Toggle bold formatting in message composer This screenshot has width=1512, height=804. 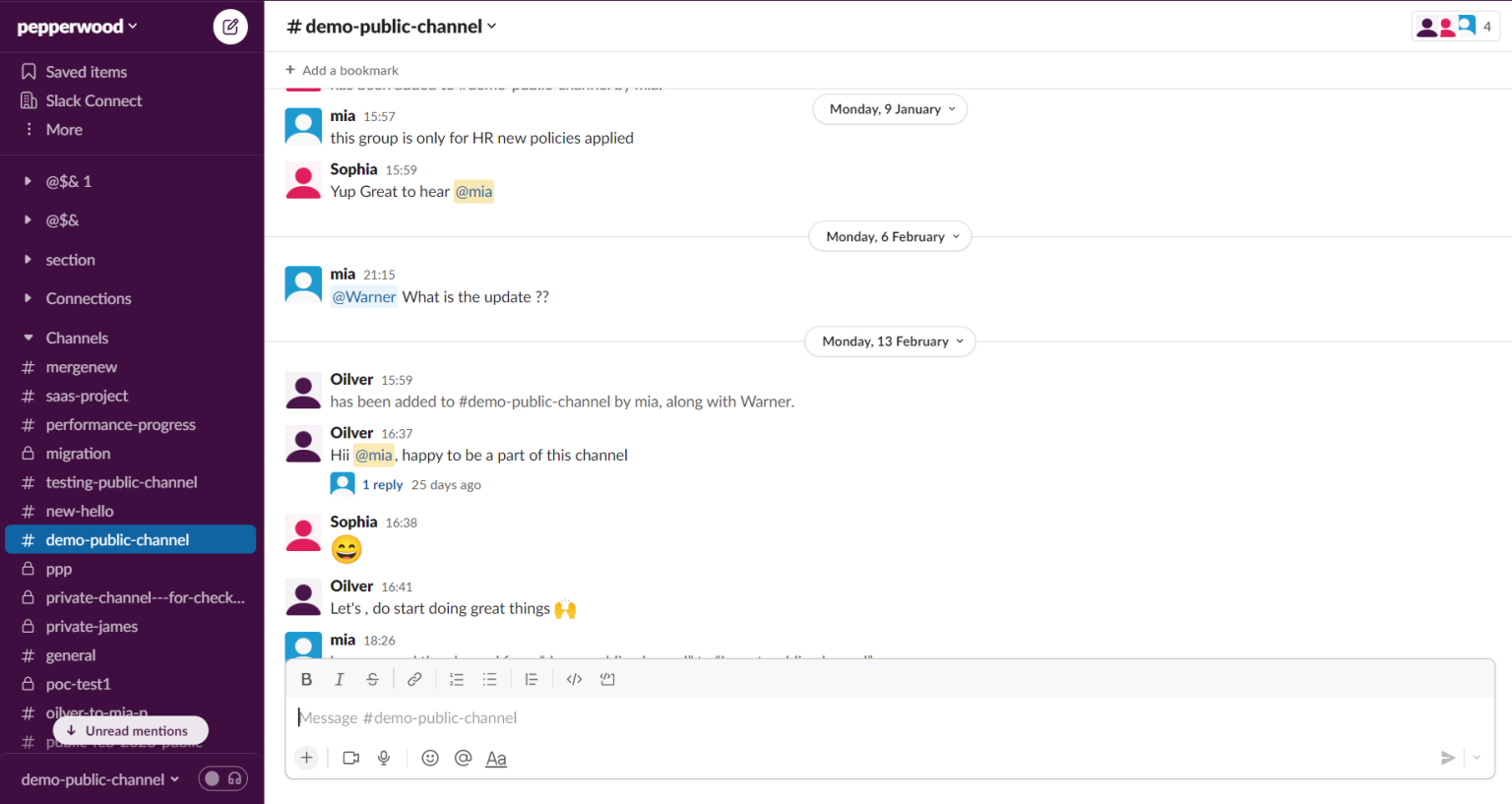click(306, 679)
